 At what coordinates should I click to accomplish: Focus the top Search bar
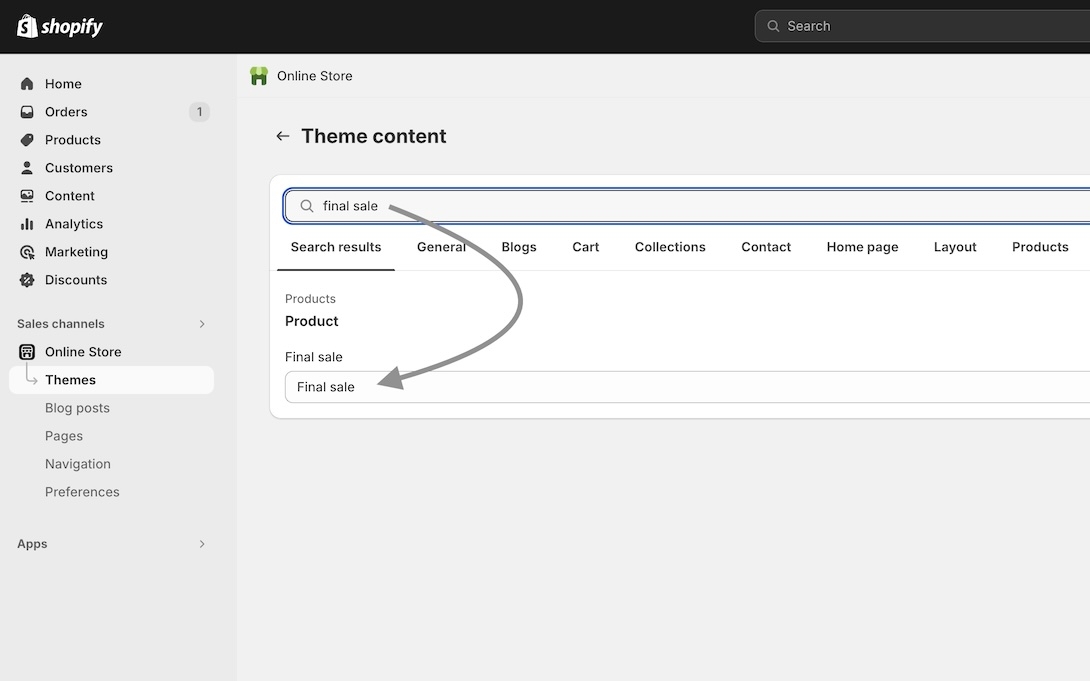tap(920, 26)
